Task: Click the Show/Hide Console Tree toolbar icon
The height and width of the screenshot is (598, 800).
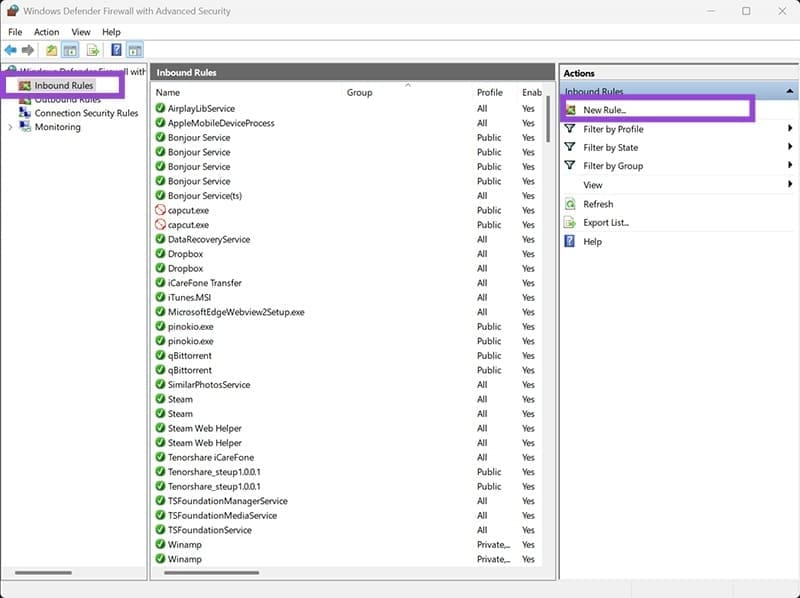Action: [x=70, y=50]
